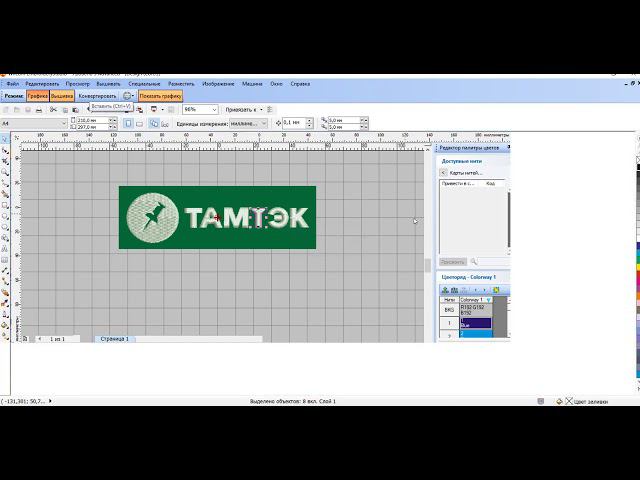
Task: Click the Print icon
Action: pyautogui.click(x=39, y=109)
